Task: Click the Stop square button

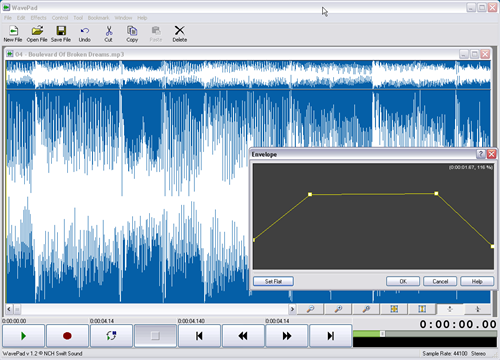Action: coord(155,336)
